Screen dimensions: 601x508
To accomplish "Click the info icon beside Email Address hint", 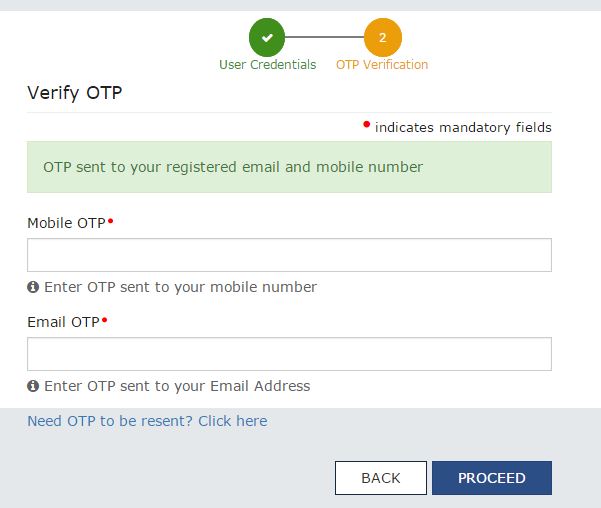I will pyautogui.click(x=33, y=386).
